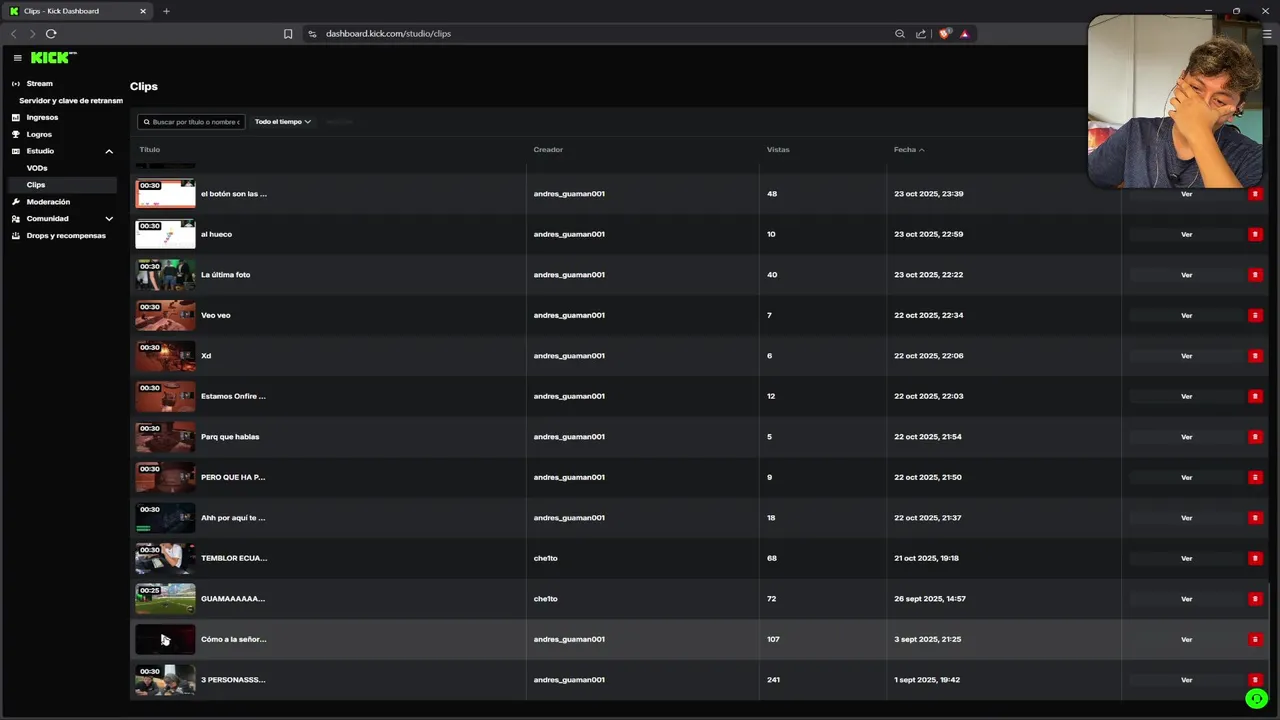Screen dimensions: 1280x720
Task: Open Moderación in the sidebar
Action: 48,202
